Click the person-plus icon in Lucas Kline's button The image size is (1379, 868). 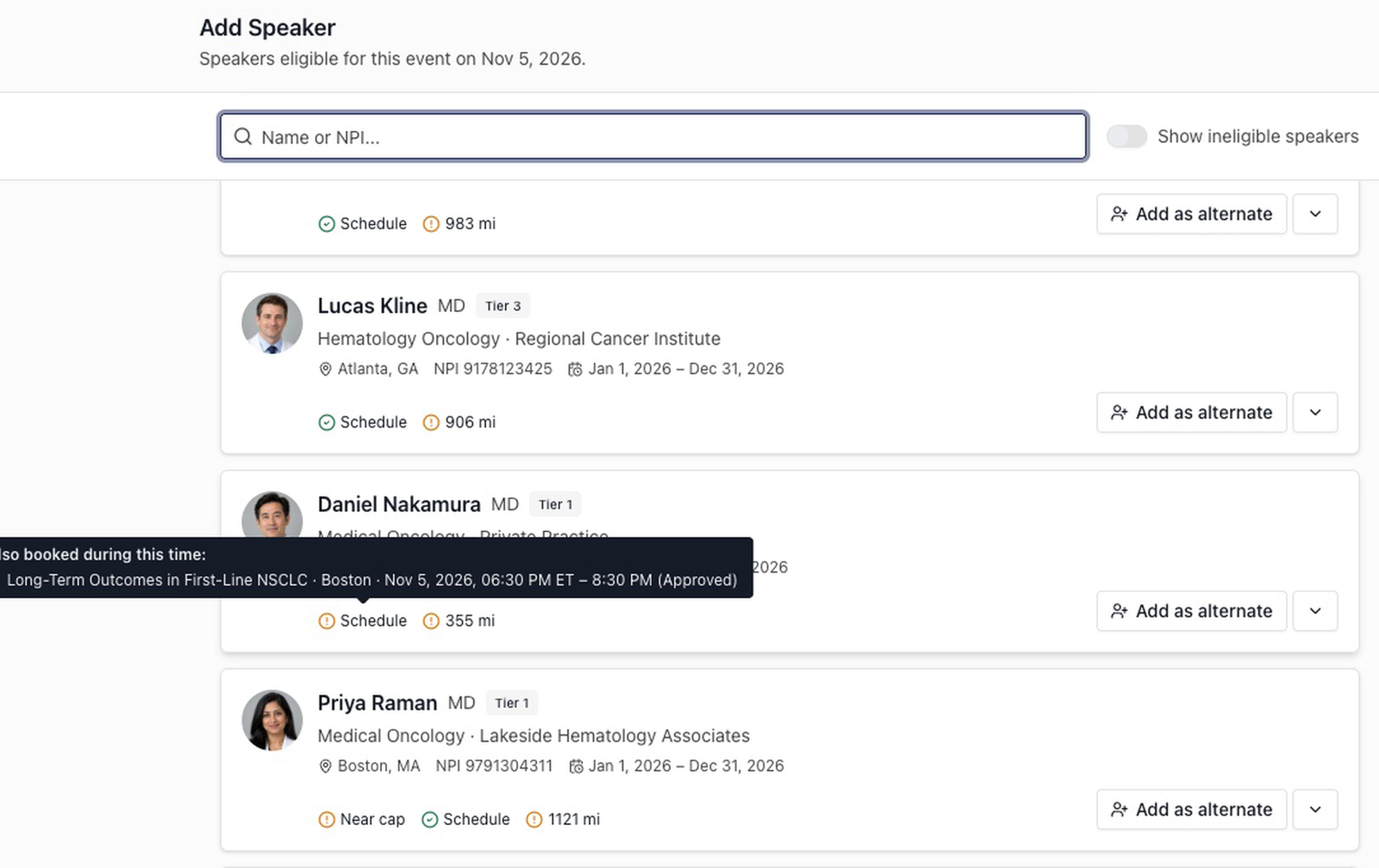(1119, 413)
